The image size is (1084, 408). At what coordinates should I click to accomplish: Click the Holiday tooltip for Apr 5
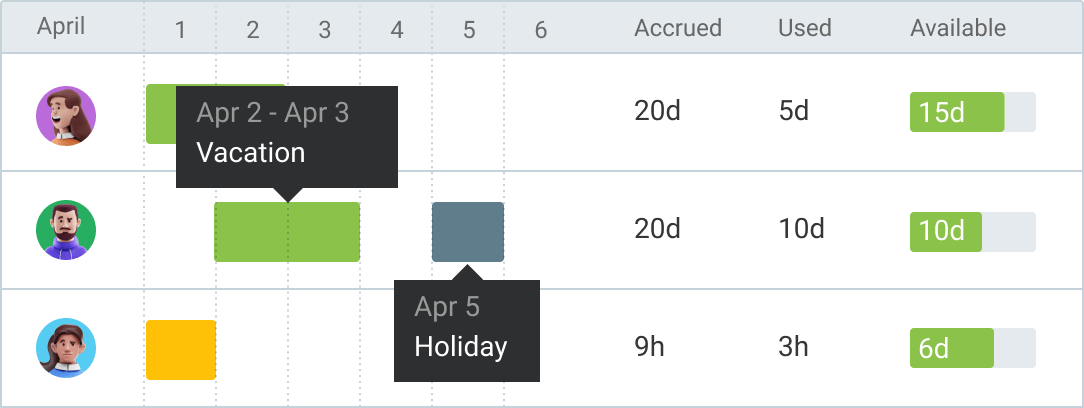(x=467, y=329)
